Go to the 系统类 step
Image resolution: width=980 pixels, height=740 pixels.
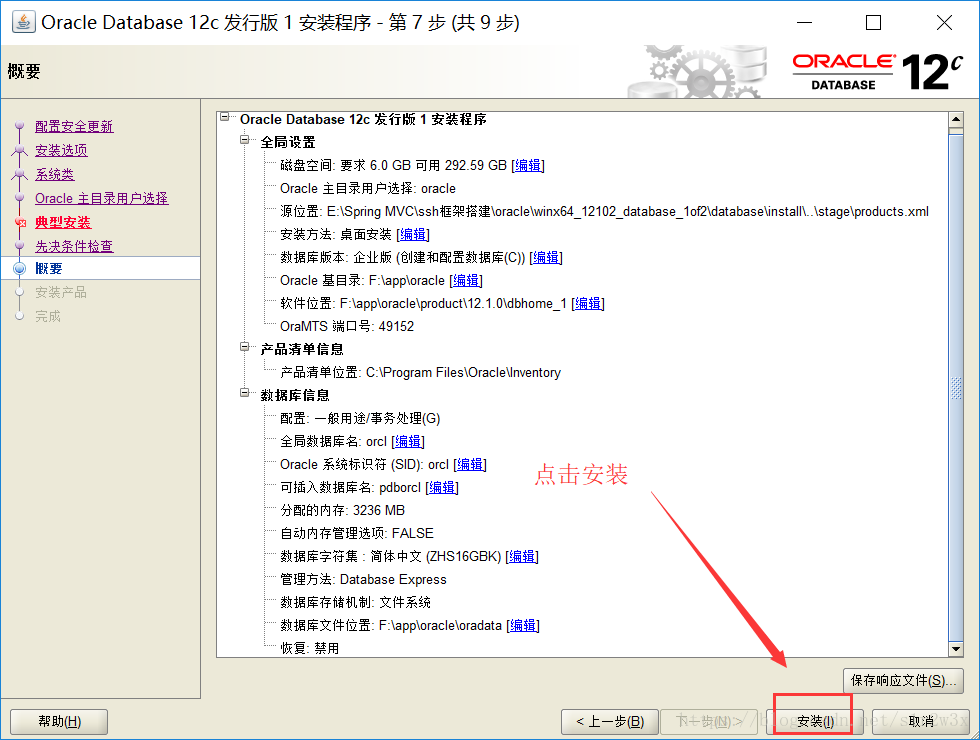point(54,174)
